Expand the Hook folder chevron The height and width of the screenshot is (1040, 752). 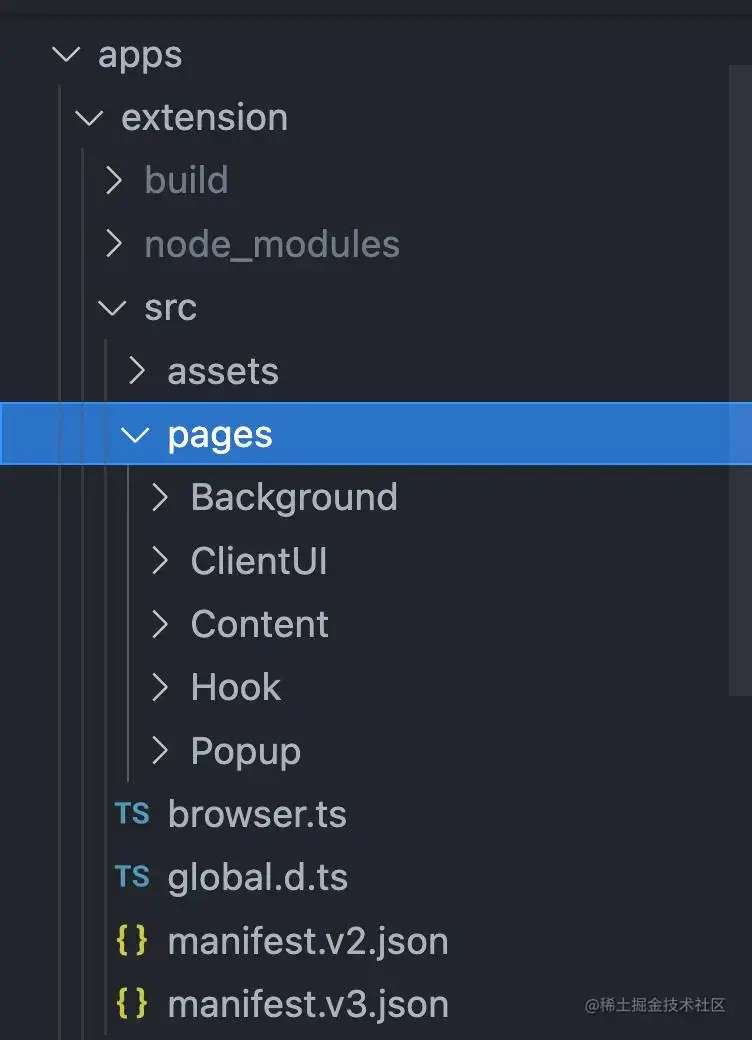click(x=160, y=687)
